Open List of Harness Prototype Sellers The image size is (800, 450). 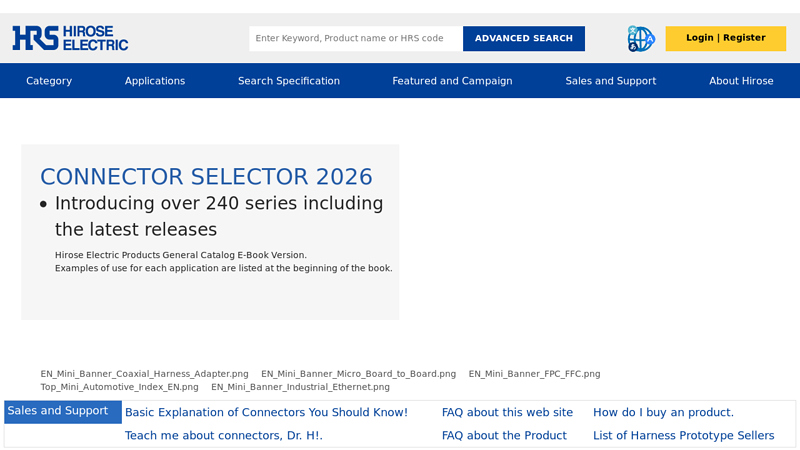point(683,435)
